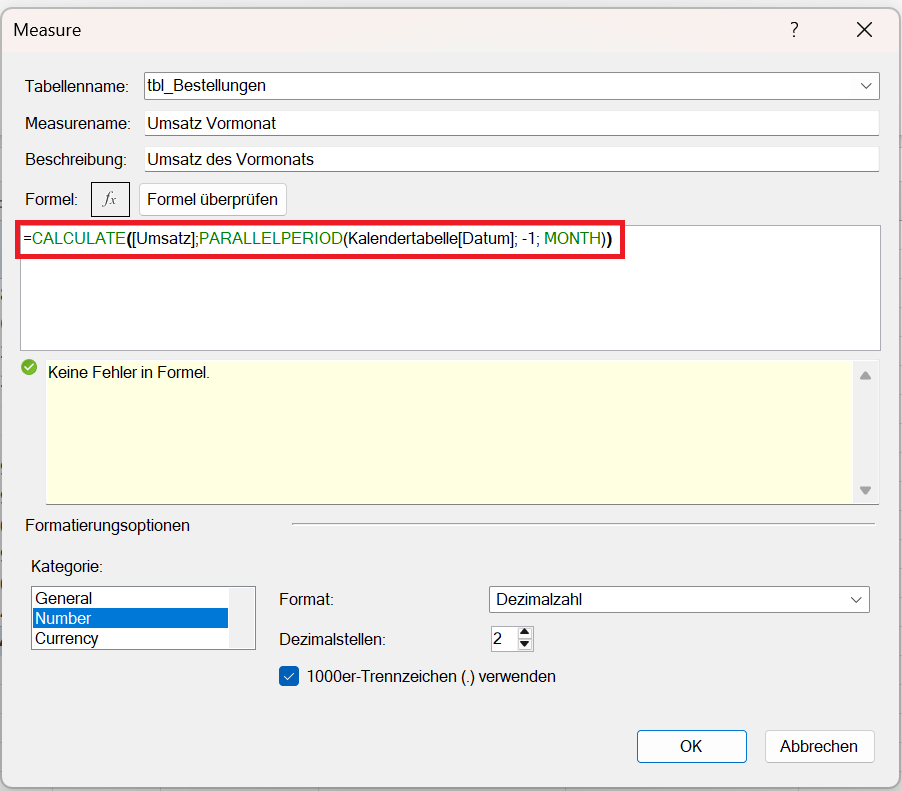Close the Measure dialog window
The width and height of the screenshot is (902, 791).
click(864, 30)
